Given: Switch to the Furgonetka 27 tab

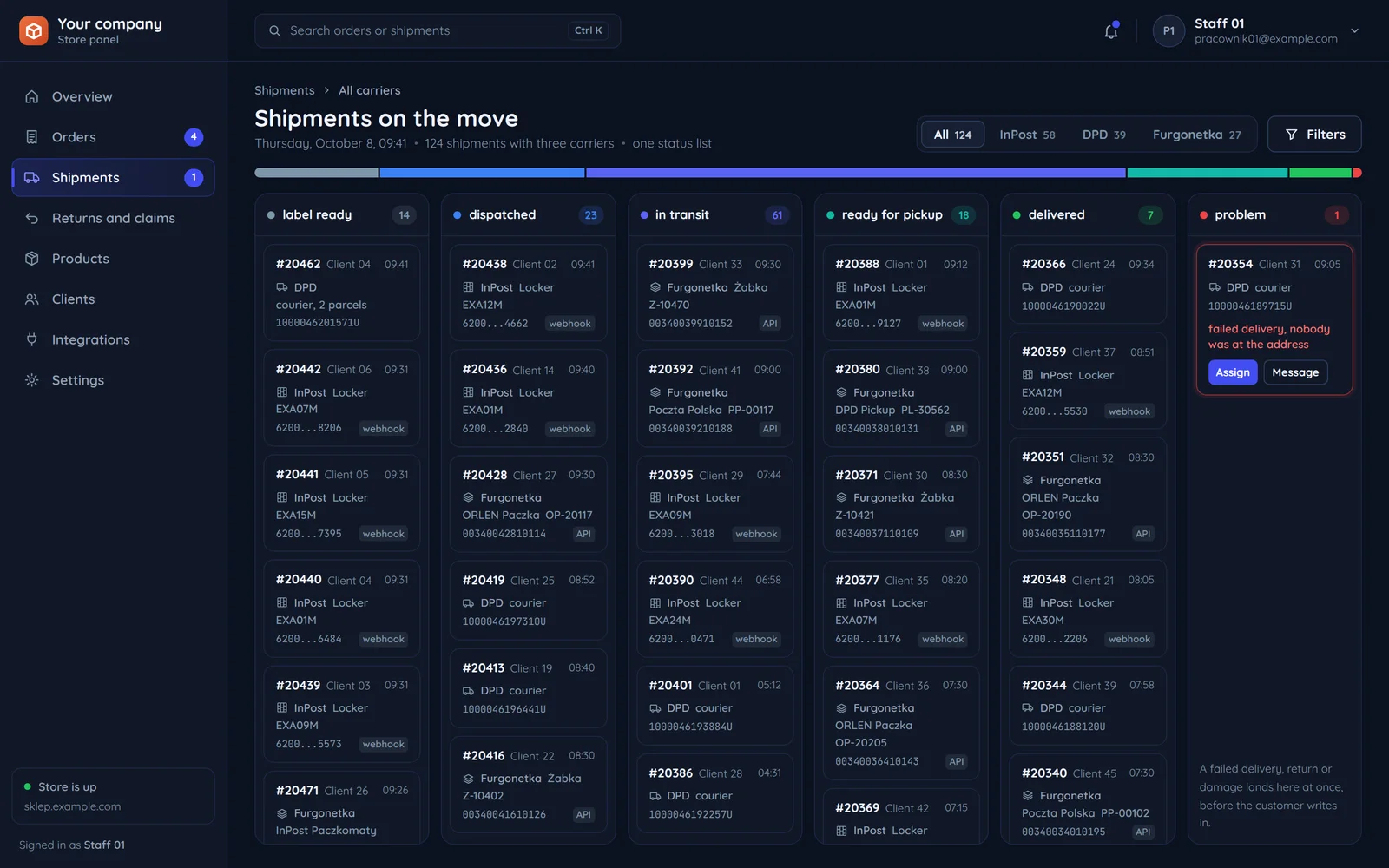Looking at the screenshot, I should pos(1196,135).
